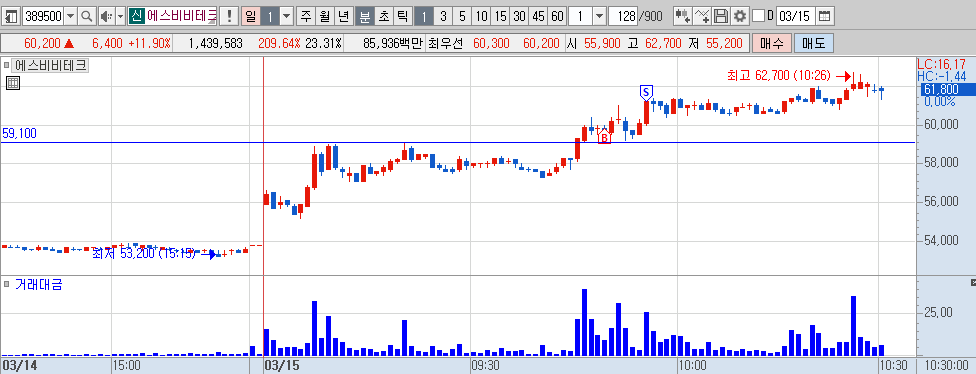Viewport: 976px width, 374px height.
Task: Click the B buy marker on the chart
Action: coord(603,136)
